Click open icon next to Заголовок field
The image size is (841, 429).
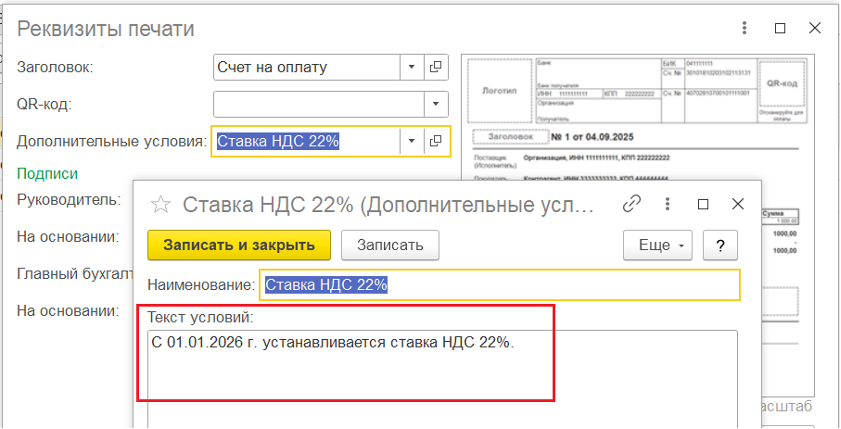(x=436, y=67)
